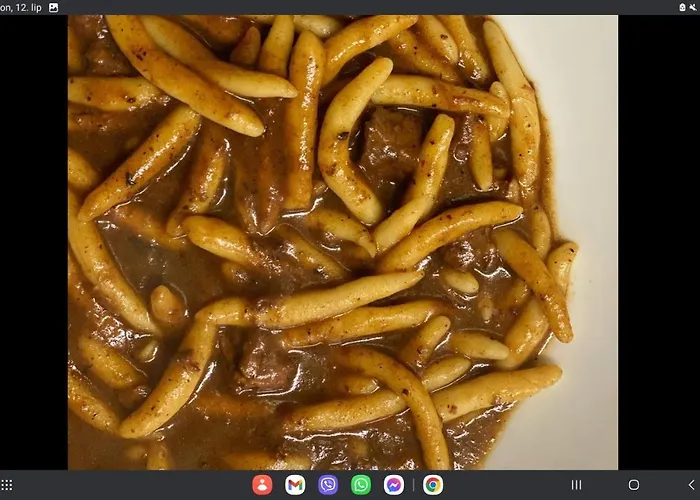This screenshot has height=500, width=700.
Task: Tap the date text in the status bar
Action: [x=20, y=7]
